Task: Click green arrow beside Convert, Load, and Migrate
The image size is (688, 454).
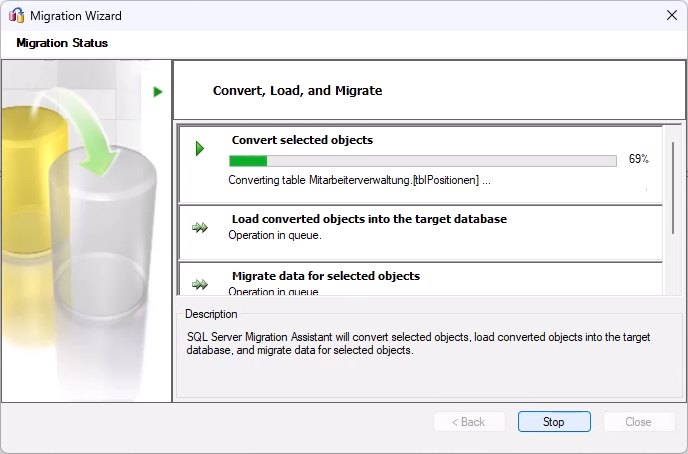Action: tap(158, 91)
